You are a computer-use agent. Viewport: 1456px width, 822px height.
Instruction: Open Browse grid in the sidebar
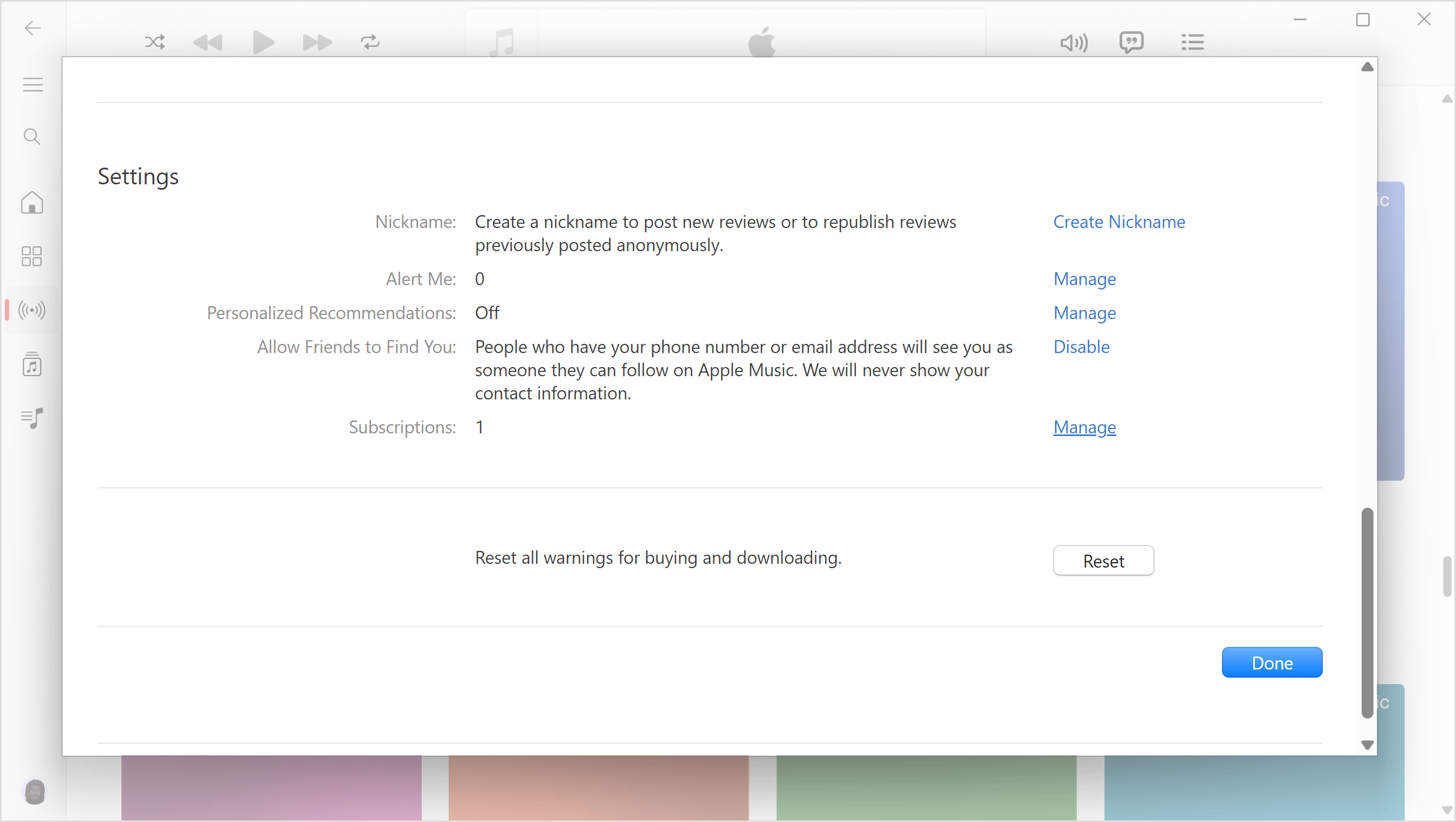[32, 256]
